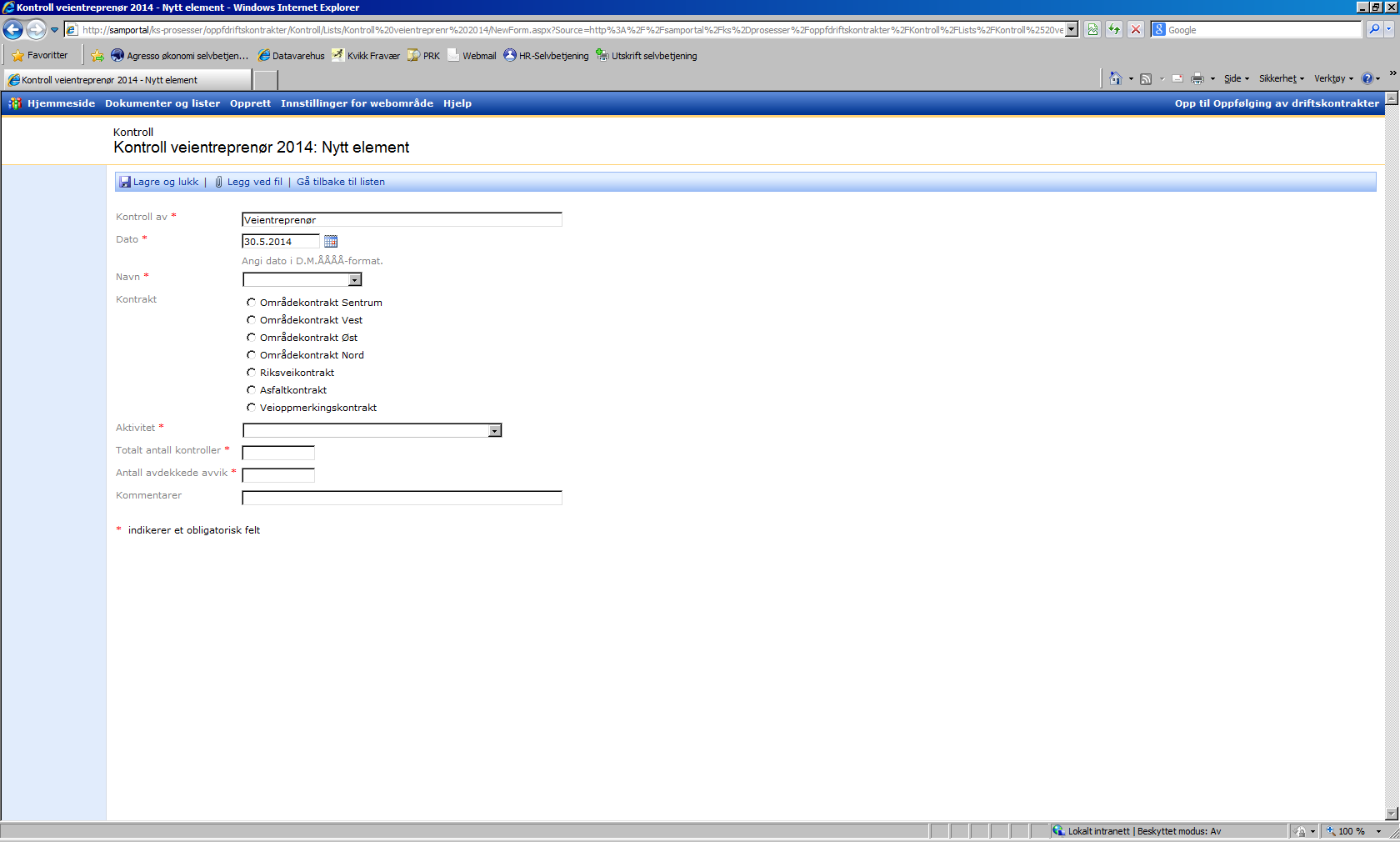
Task: Open Innstillinger for webområde
Action: [x=357, y=103]
